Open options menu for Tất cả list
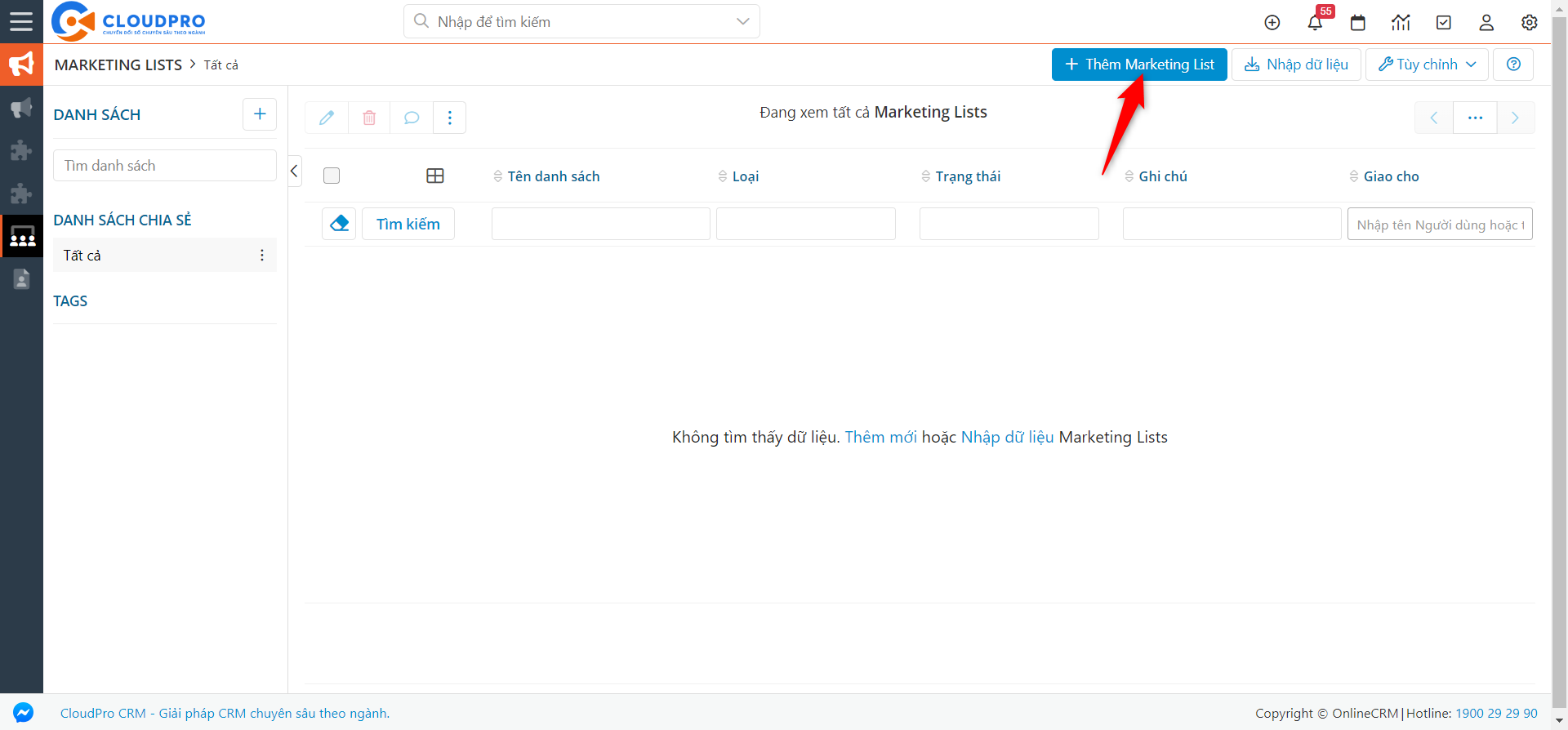 (x=262, y=255)
